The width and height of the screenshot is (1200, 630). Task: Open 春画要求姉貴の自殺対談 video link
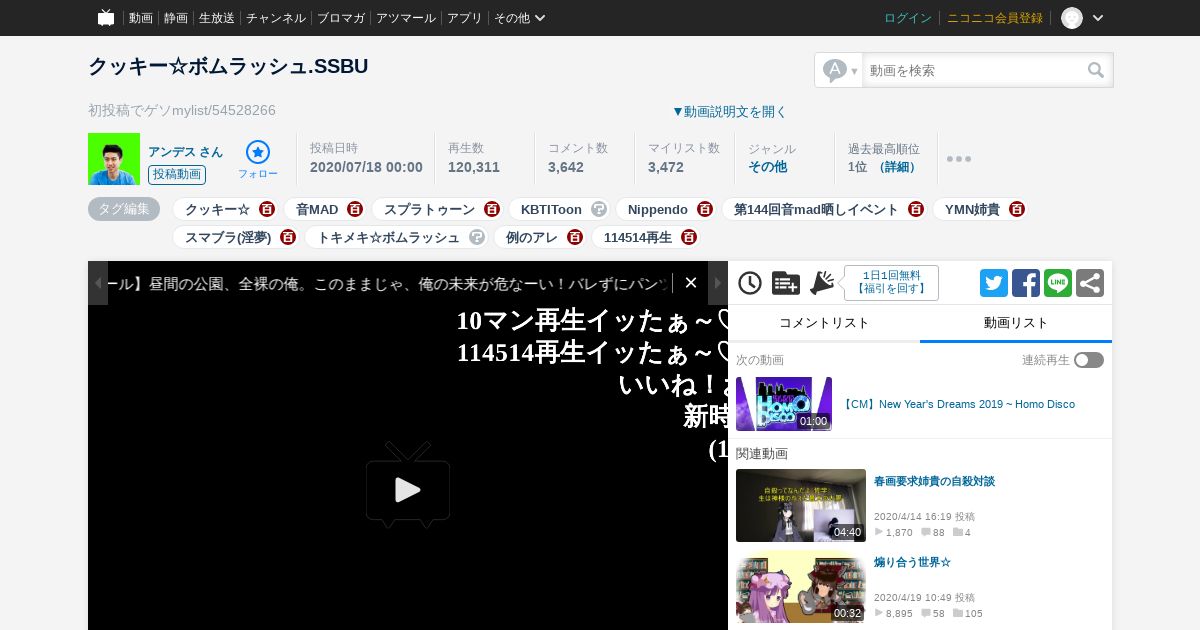[934, 481]
